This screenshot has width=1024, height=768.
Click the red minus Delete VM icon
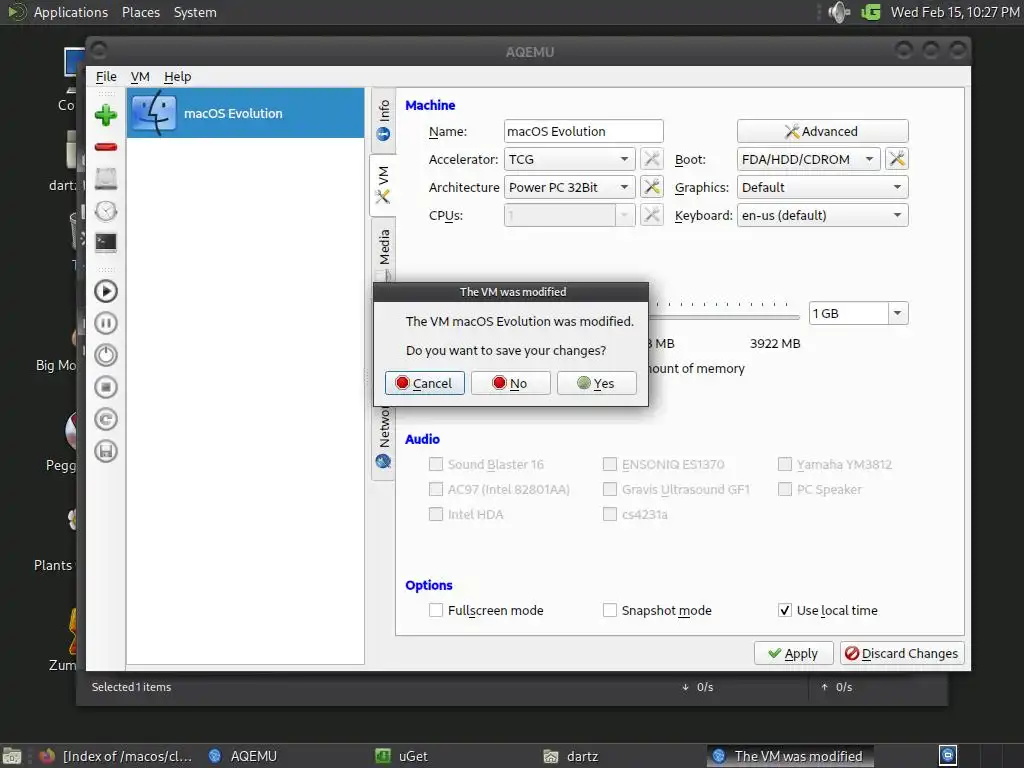pos(106,148)
